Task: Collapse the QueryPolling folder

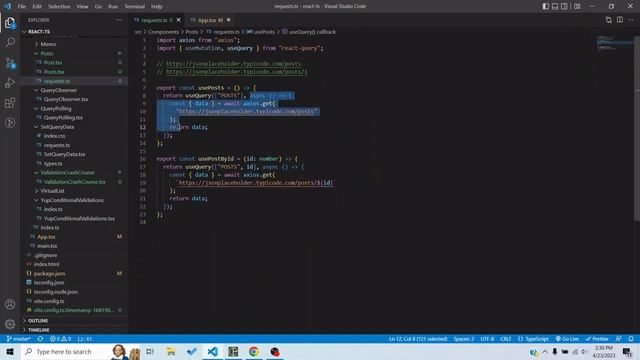Action: [56, 109]
